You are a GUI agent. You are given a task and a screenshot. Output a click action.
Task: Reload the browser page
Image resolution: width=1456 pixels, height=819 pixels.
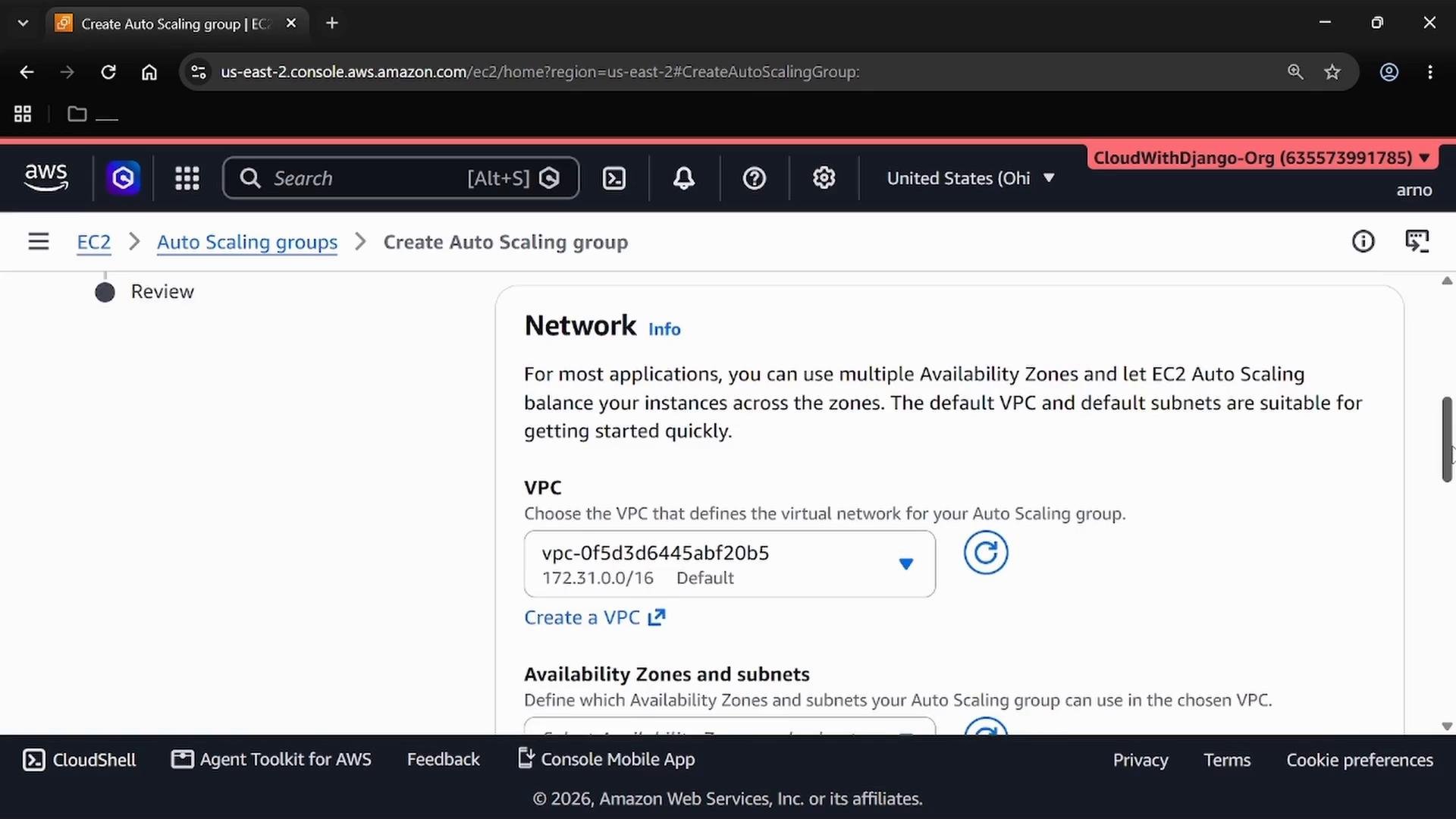click(108, 72)
